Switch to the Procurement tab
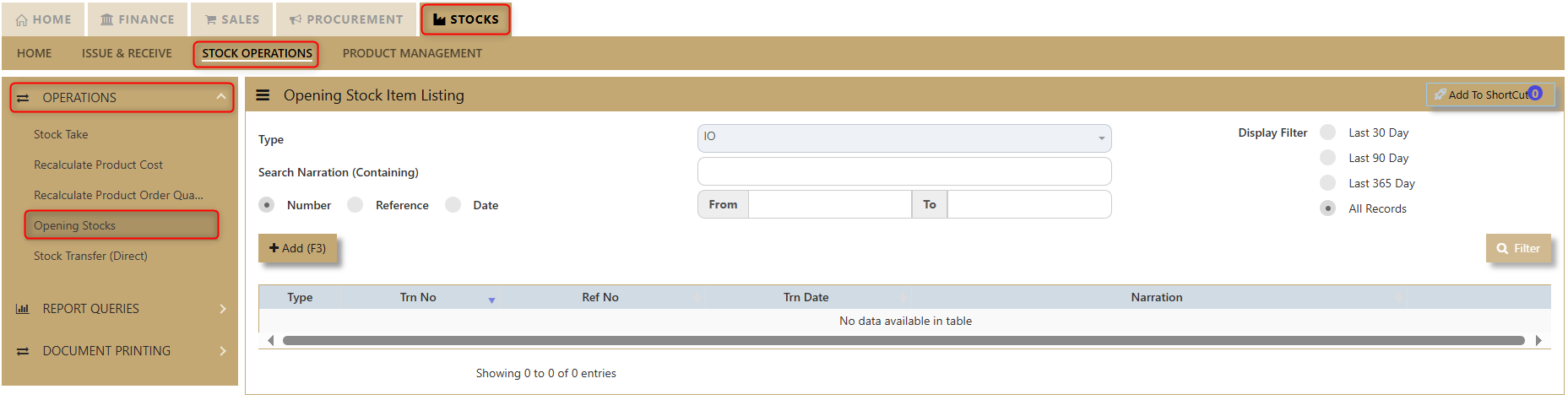The width and height of the screenshot is (1568, 400). 346,19
